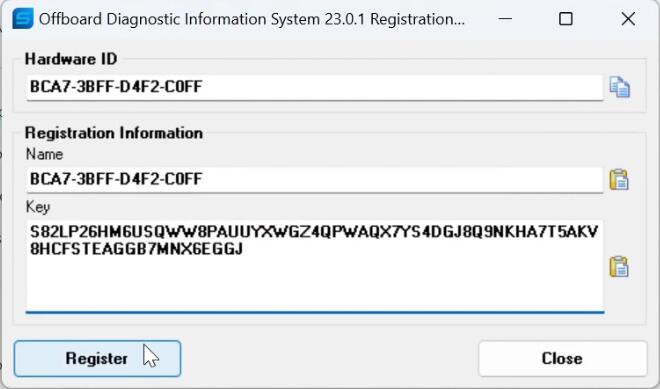This screenshot has width=660, height=389.
Task: Place the cursor in the Name field
Action: click(x=314, y=180)
